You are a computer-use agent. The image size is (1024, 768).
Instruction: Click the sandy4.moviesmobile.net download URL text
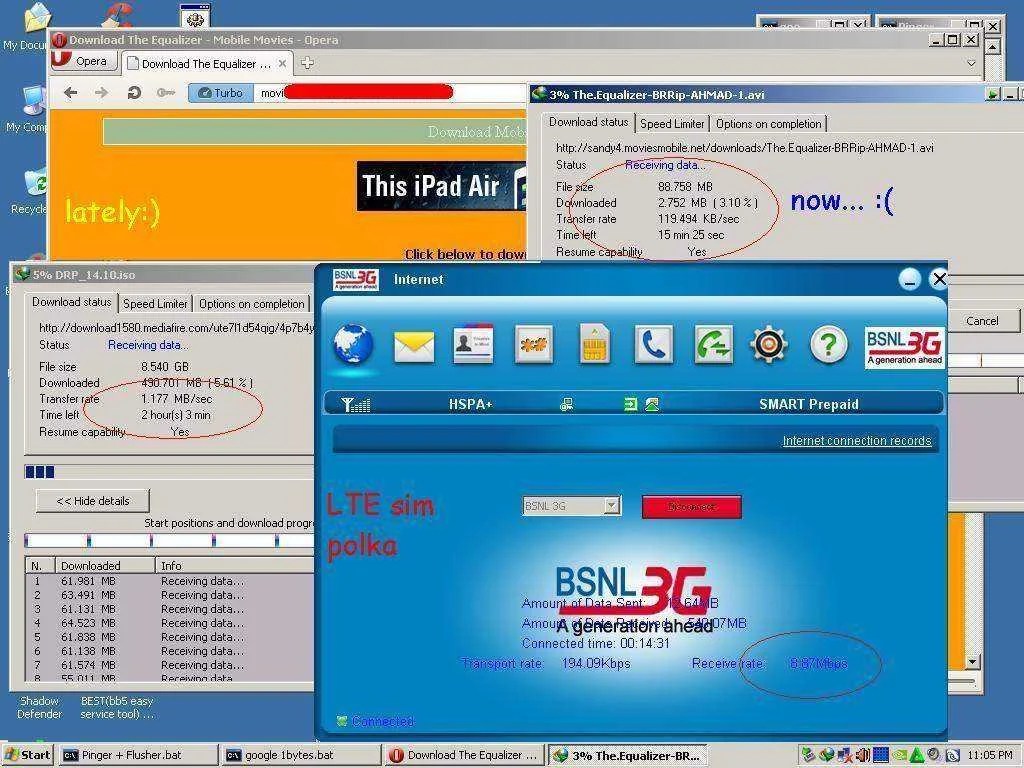(x=744, y=148)
